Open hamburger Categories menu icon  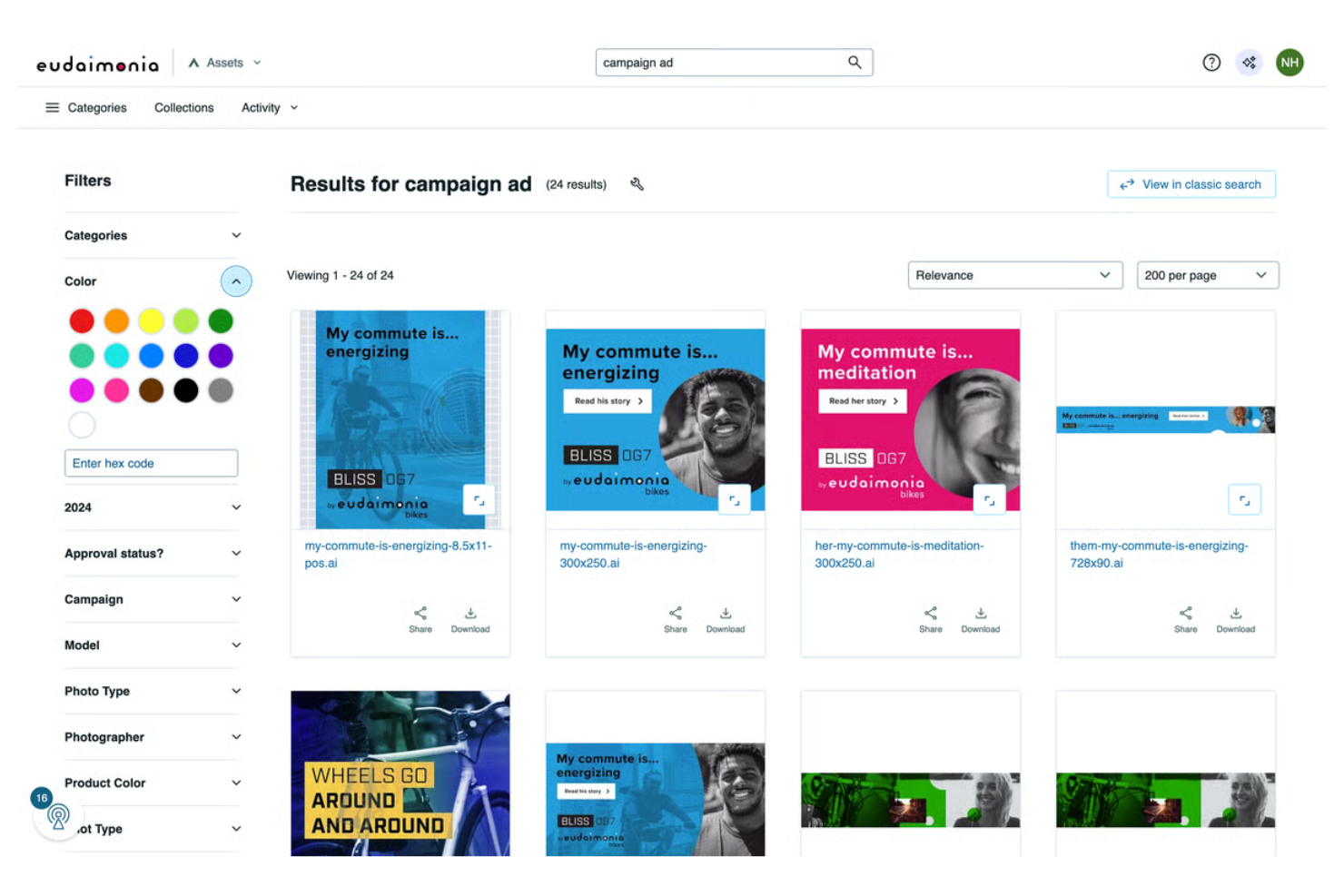tap(53, 108)
